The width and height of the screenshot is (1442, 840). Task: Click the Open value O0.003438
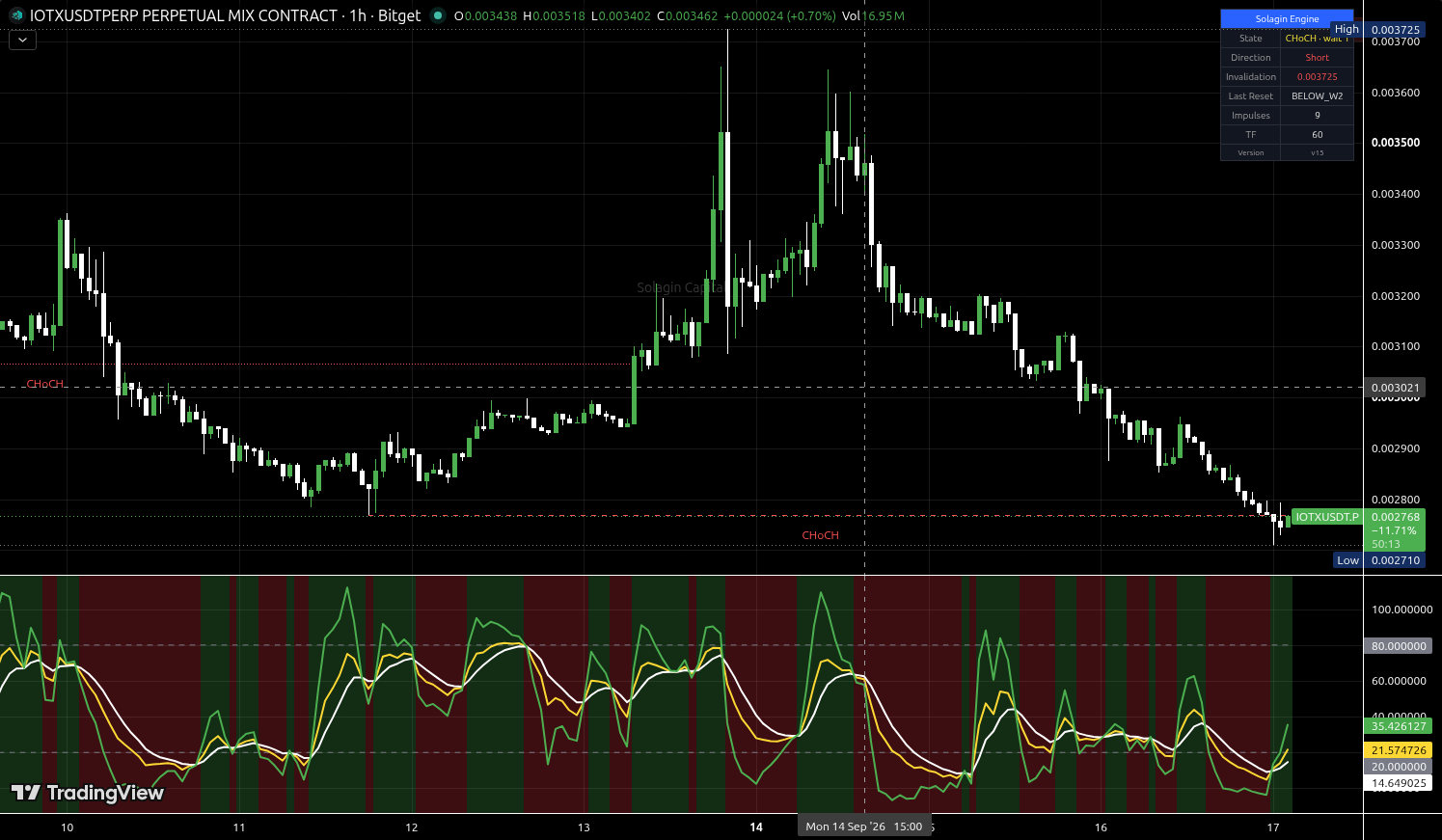485,16
